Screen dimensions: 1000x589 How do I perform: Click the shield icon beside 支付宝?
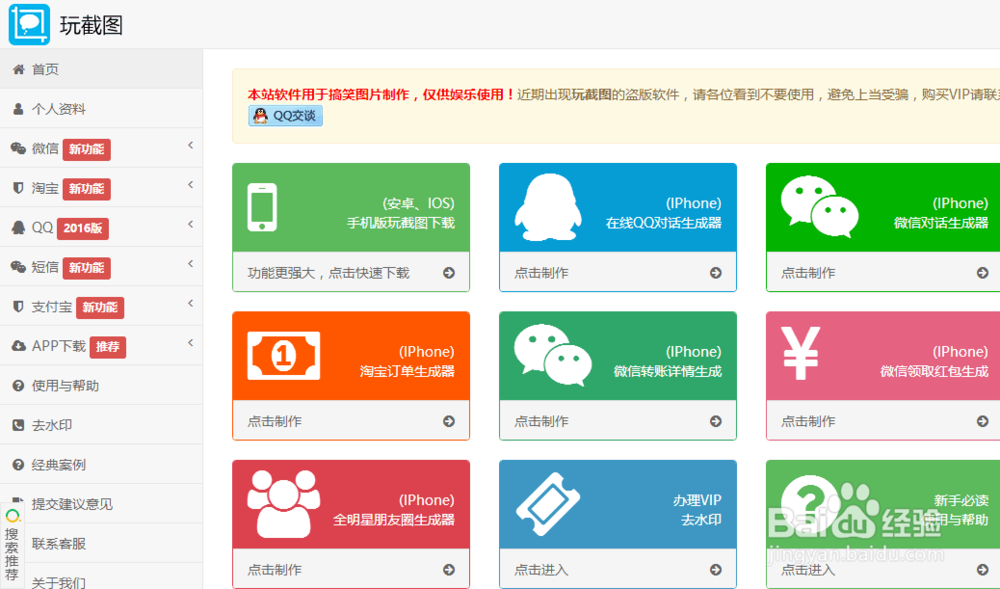pyautogui.click(x=18, y=307)
